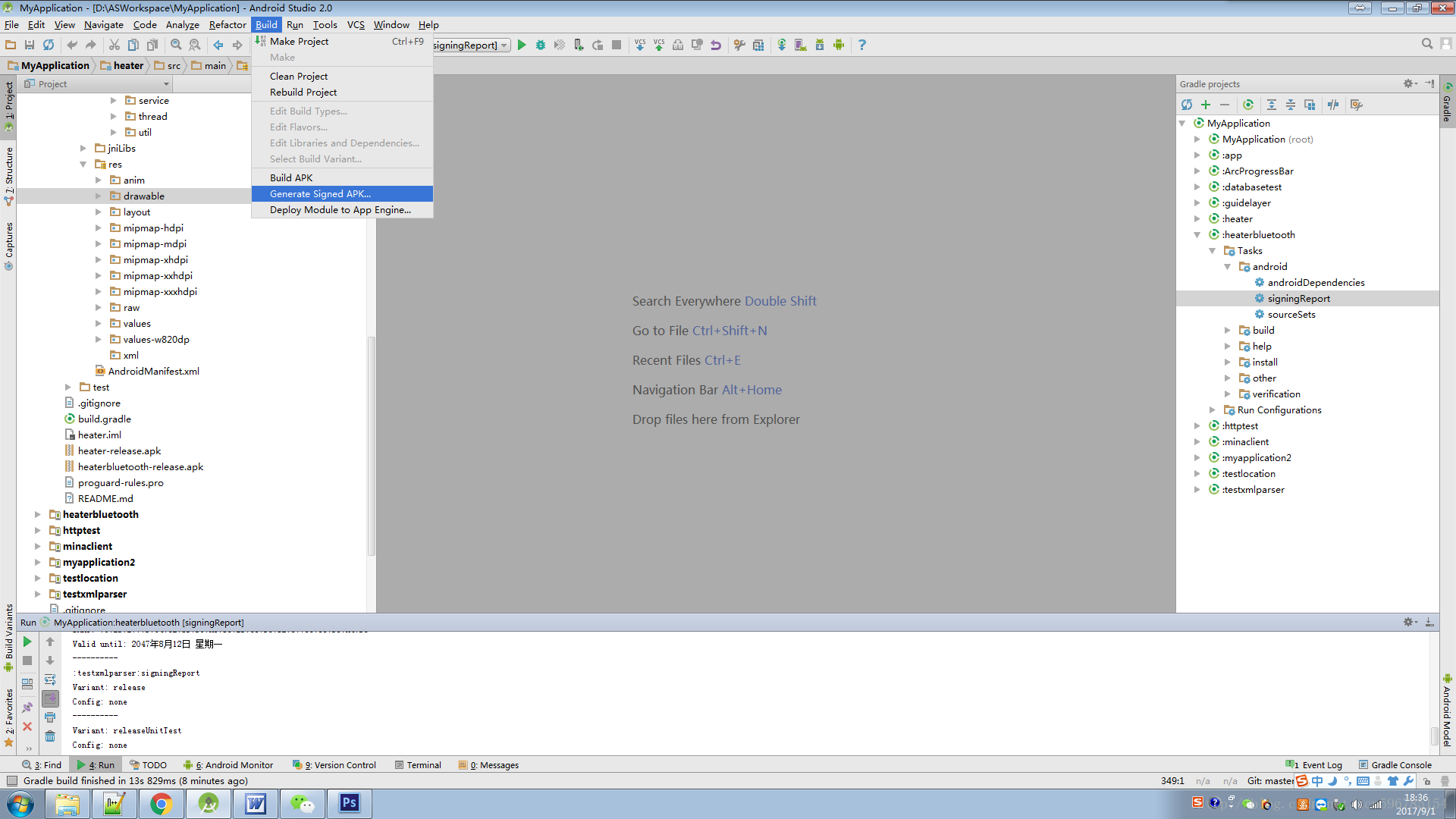The image size is (1456, 819).
Task: Click the Run/Play button in toolbar
Action: click(x=523, y=45)
